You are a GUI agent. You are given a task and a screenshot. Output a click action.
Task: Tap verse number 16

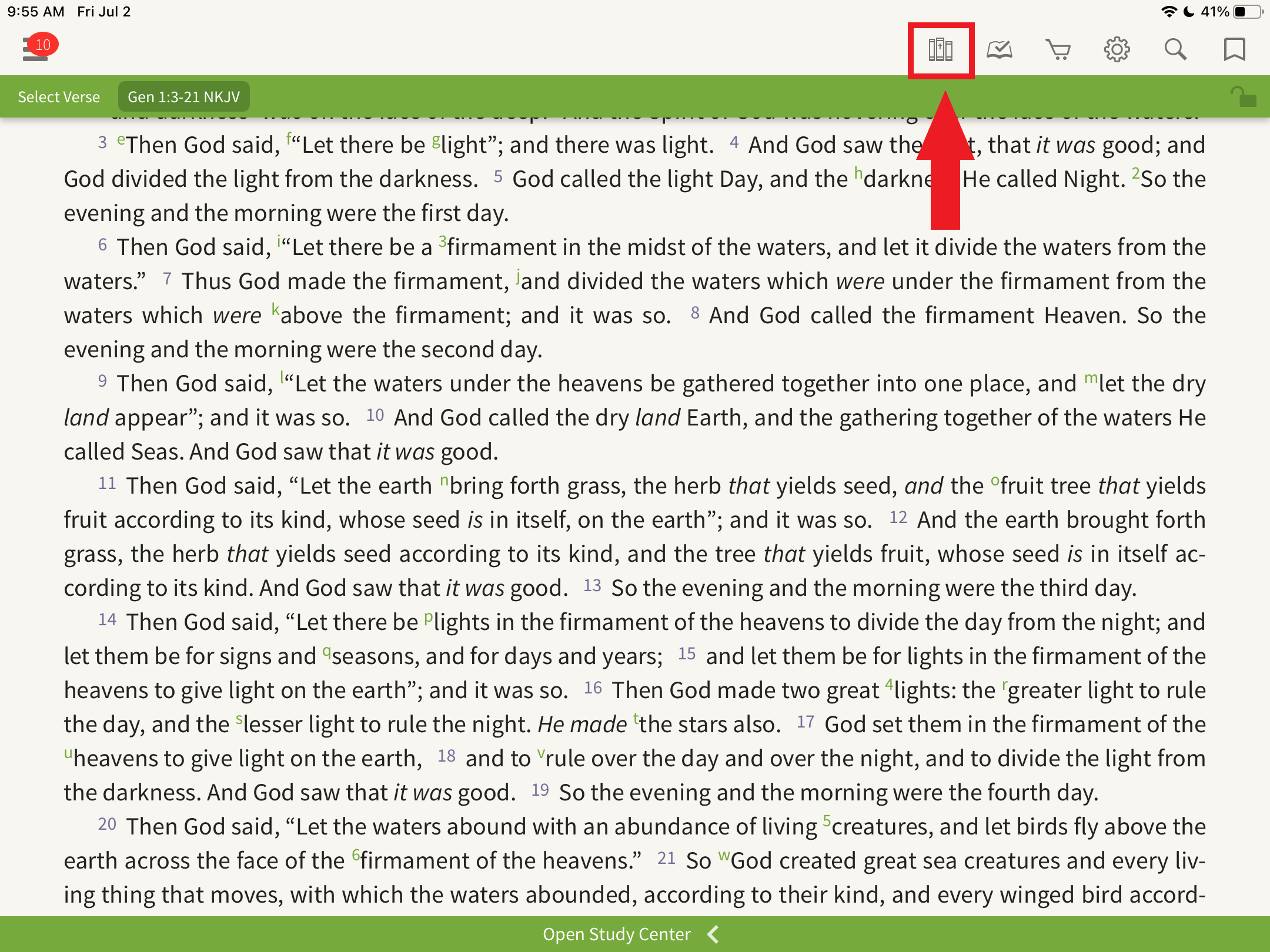pyautogui.click(x=593, y=688)
